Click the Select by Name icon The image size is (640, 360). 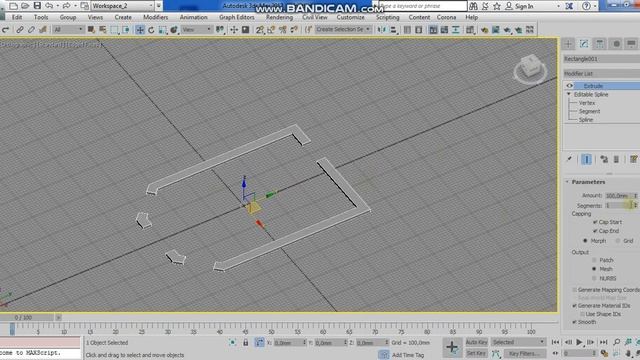click(102, 30)
